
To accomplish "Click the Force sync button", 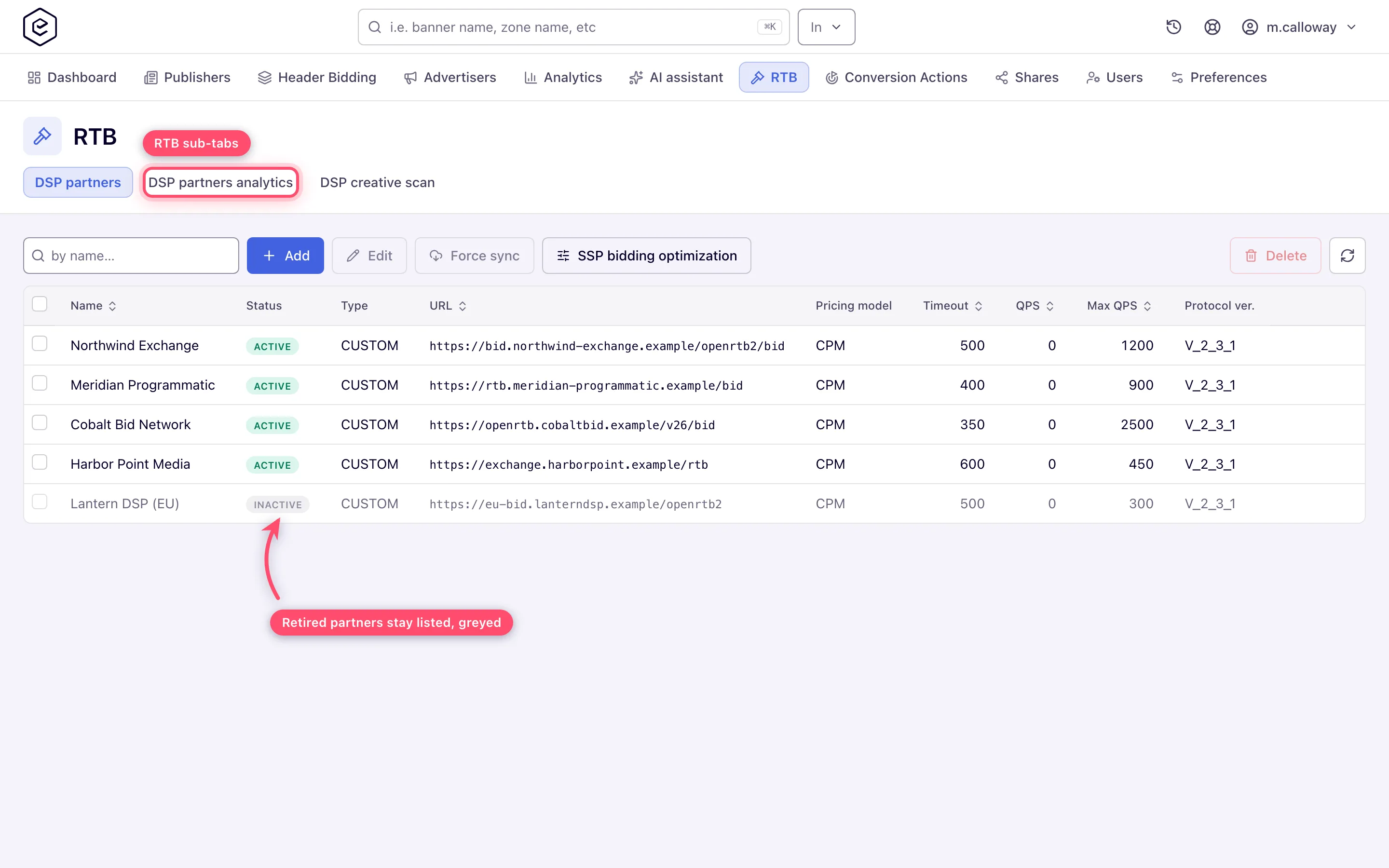I will (x=474, y=256).
